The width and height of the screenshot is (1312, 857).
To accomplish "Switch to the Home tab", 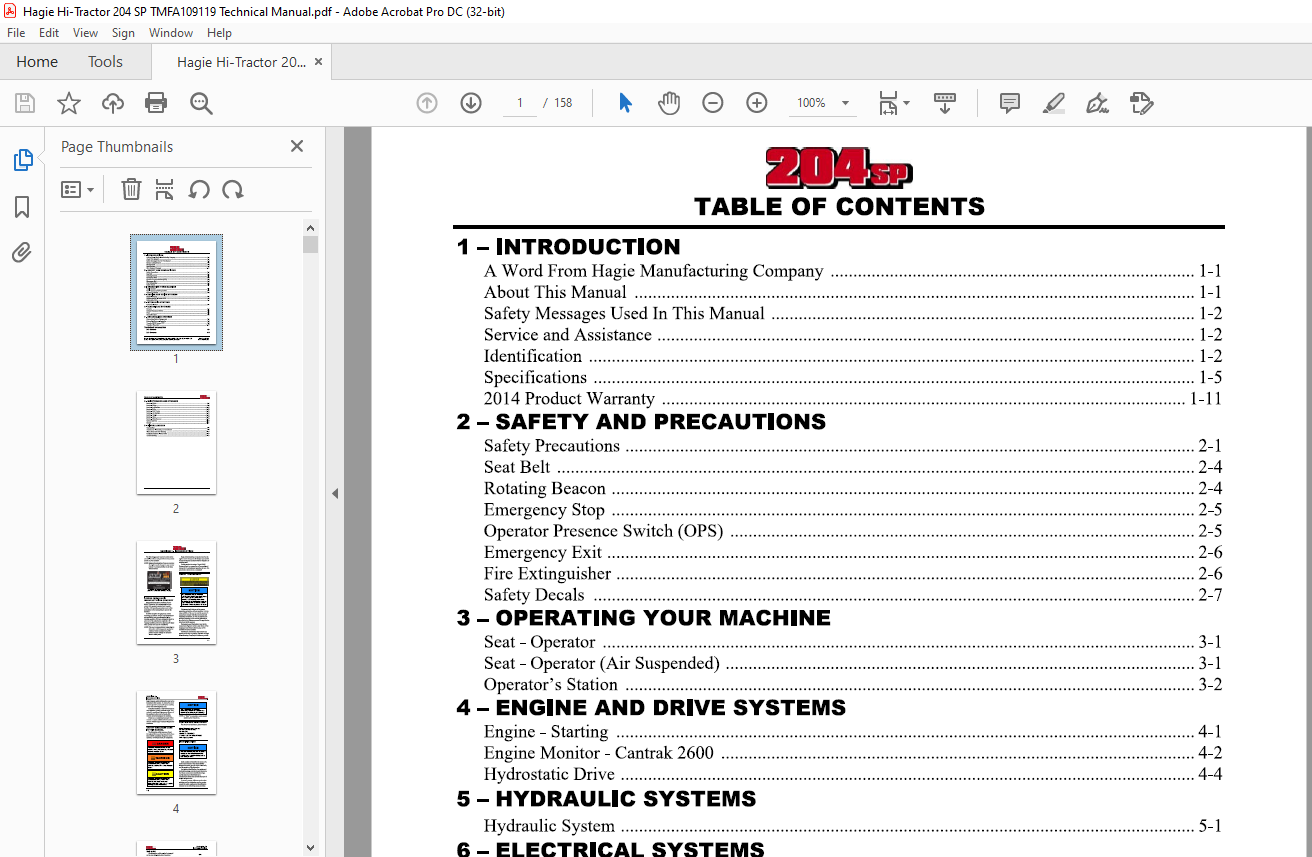I will point(37,62).
